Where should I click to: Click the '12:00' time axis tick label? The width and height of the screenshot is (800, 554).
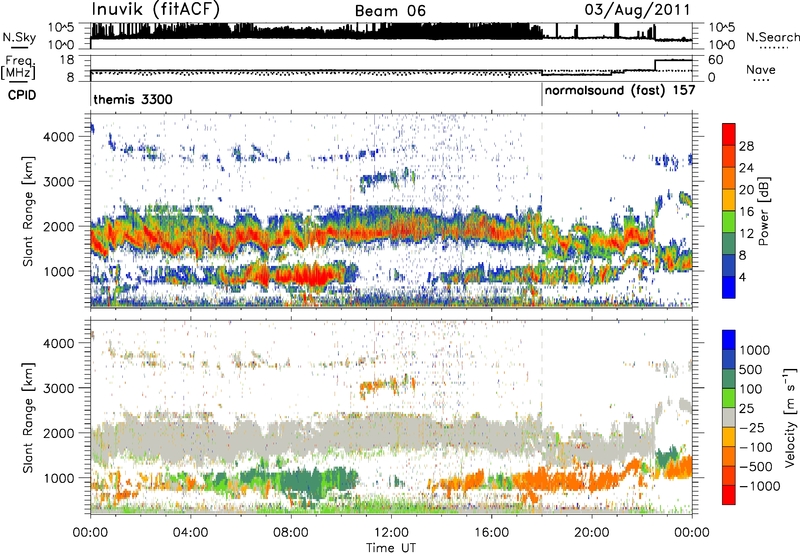(391, 533)
